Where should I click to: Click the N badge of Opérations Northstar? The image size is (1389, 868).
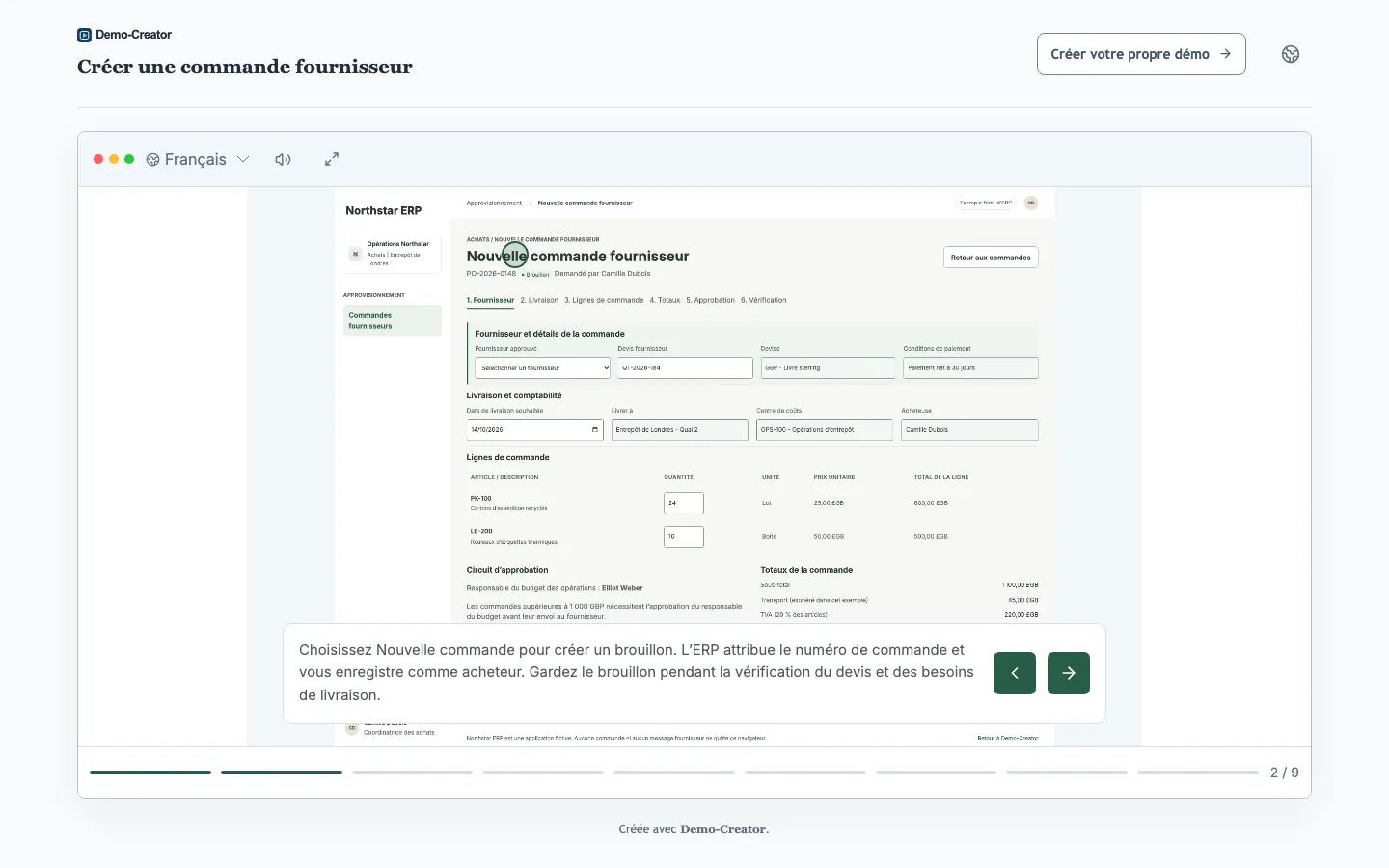click(x=355, y=254)
